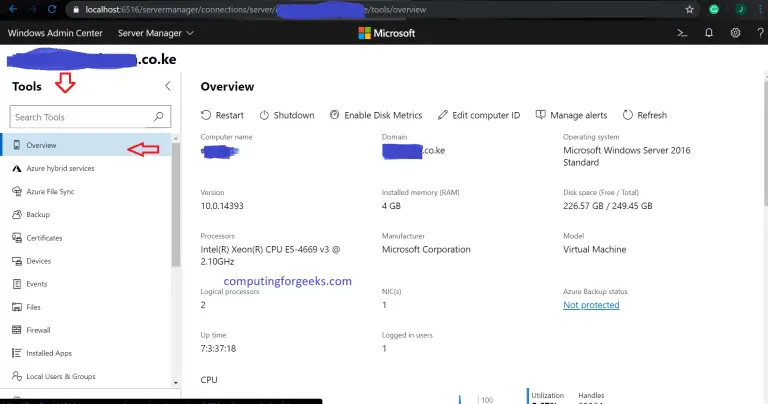The image size is (768, 404).
Task: Bookmark page with the star icon
Action: (x=690, y=9)
